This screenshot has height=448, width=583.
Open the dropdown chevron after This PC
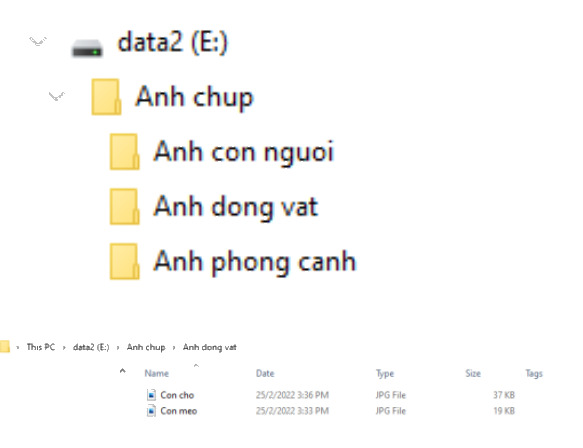coord(64,348)
